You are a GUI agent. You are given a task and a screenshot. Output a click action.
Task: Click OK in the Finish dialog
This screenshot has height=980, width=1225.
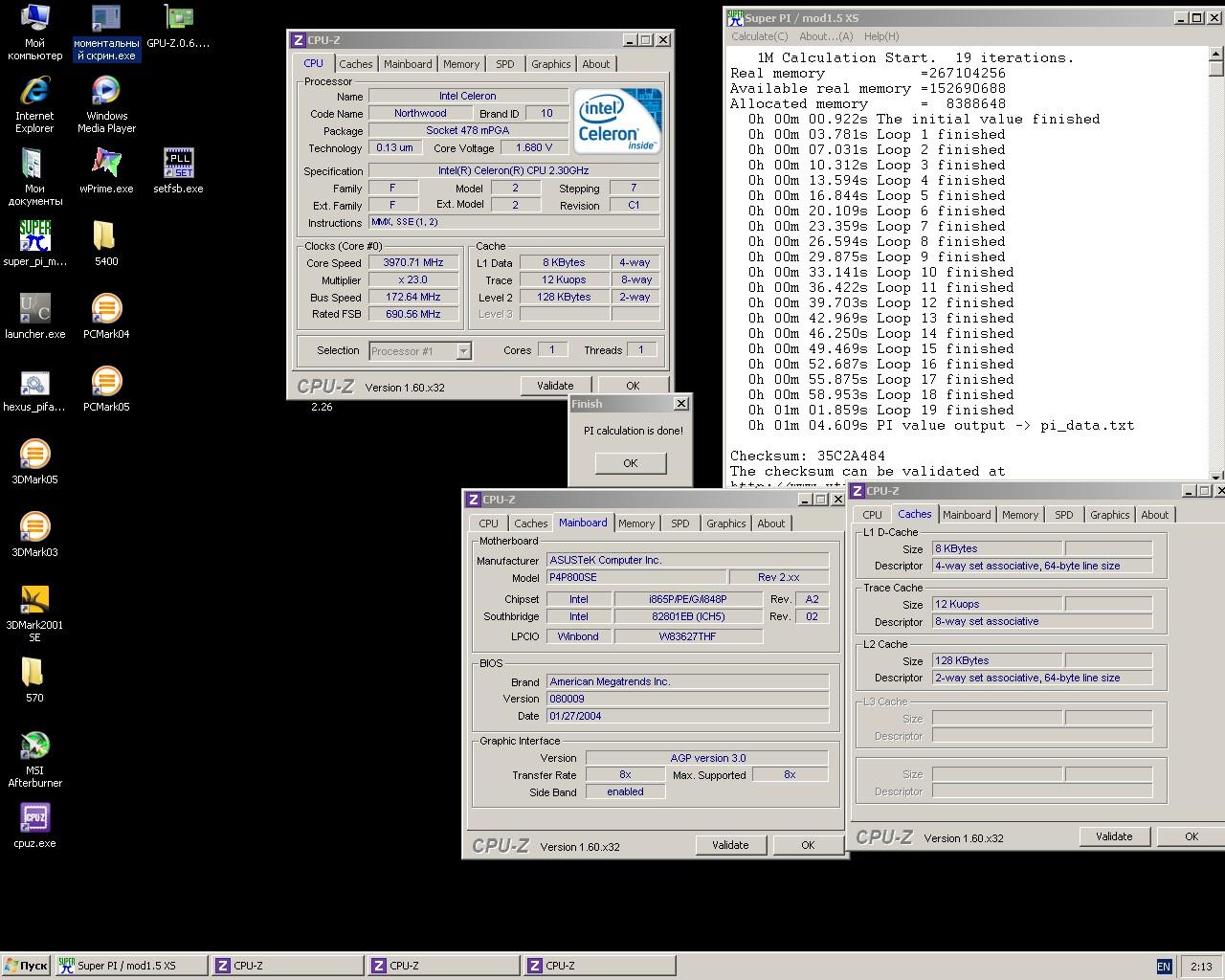pos(630,463)
